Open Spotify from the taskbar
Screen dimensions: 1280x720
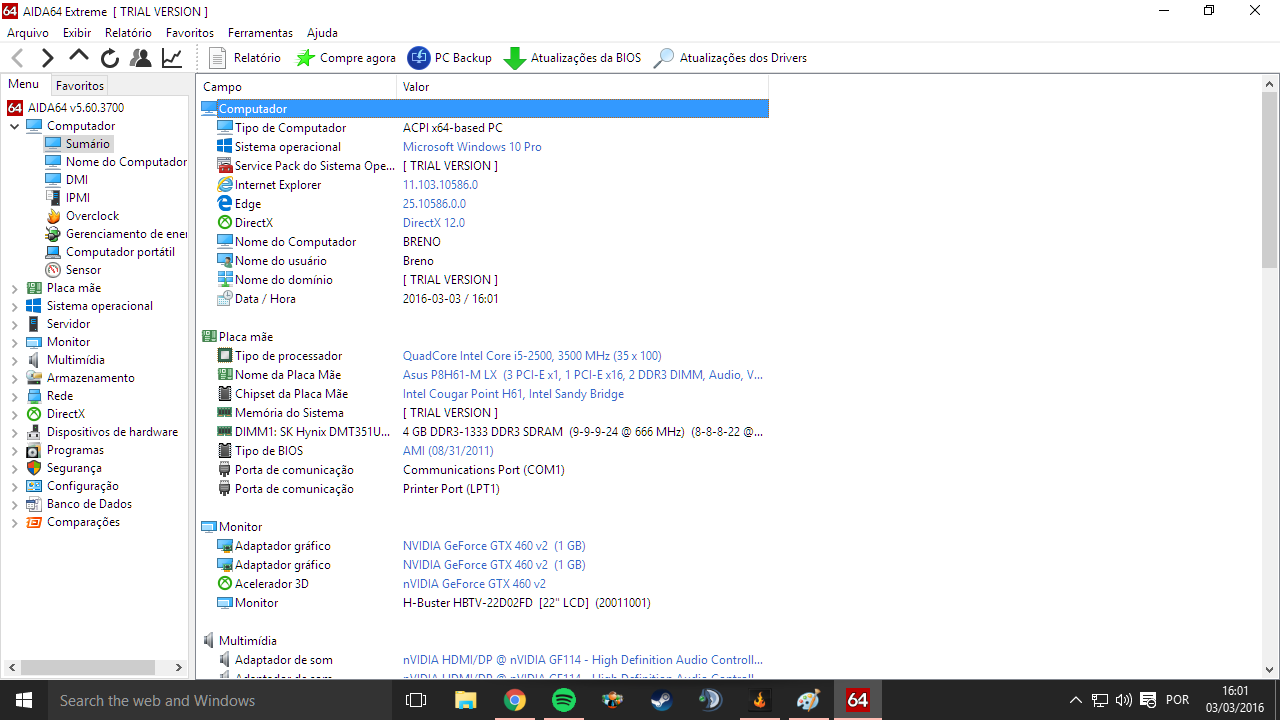click(x=563, y=700)
